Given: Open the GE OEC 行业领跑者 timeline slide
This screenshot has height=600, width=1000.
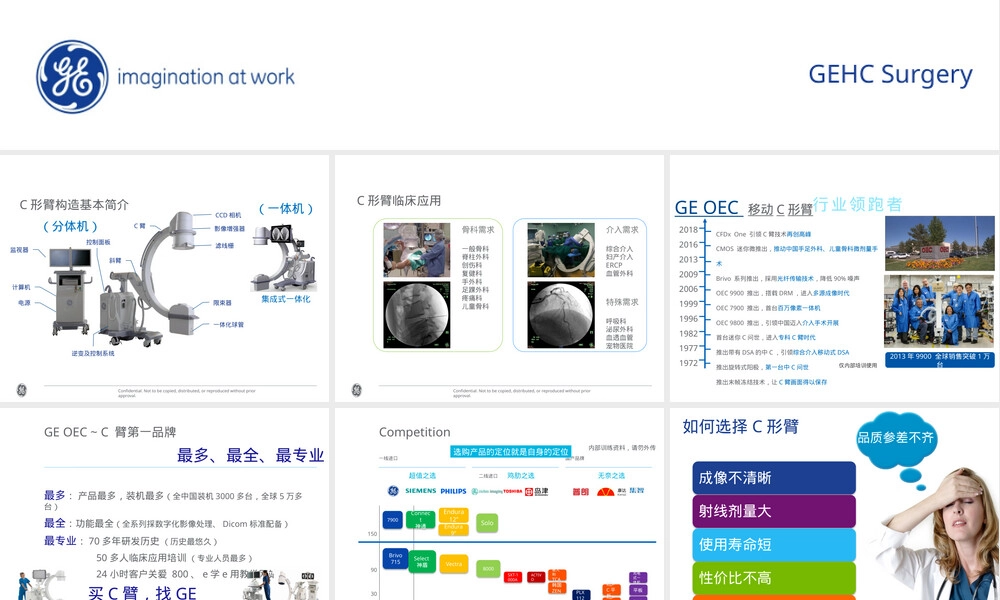Looking at the screenshot, I should click(835, 279).
